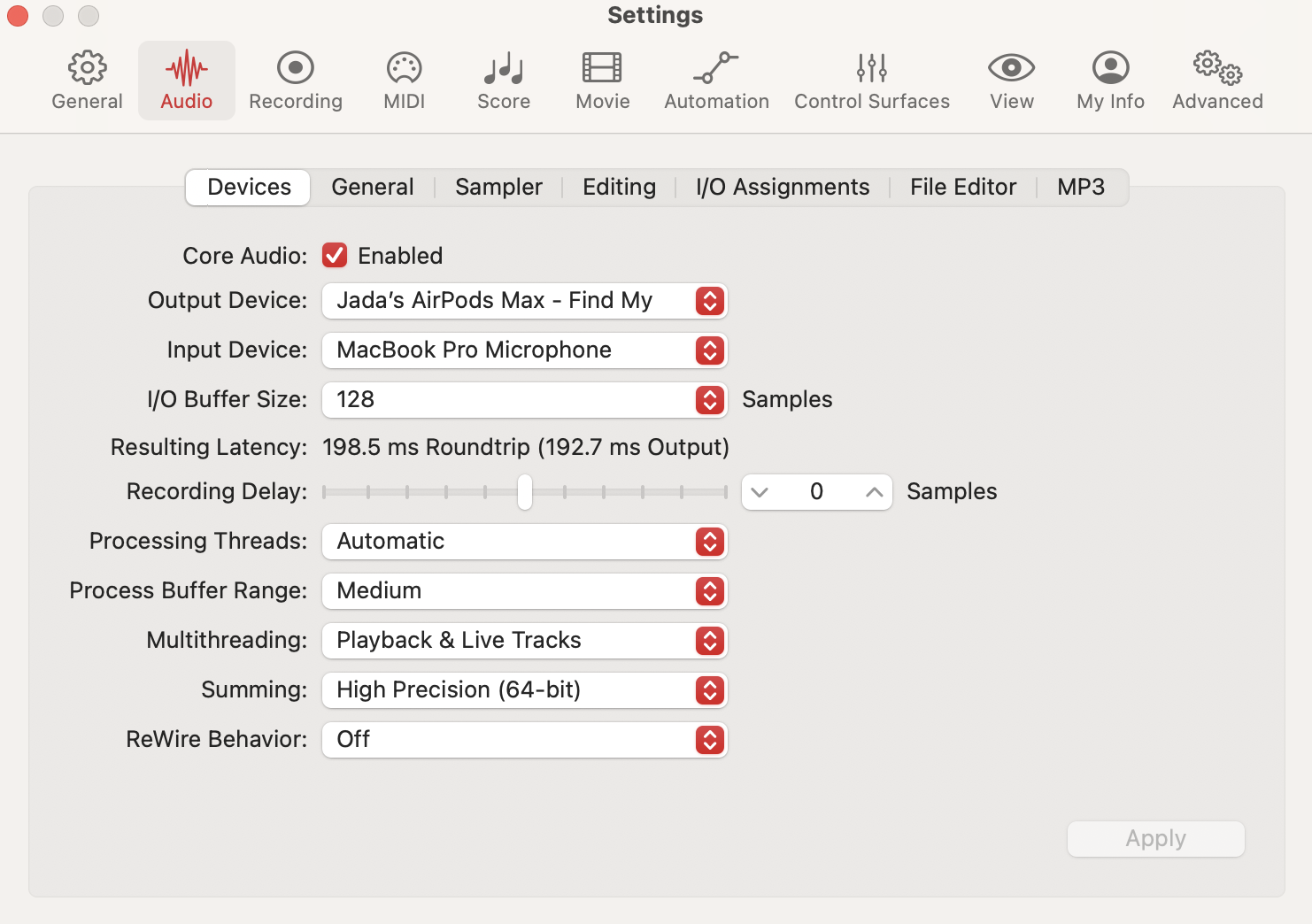Open the I/O Buffer Size dropdown
1312x924 pixels.
(524, 400)
